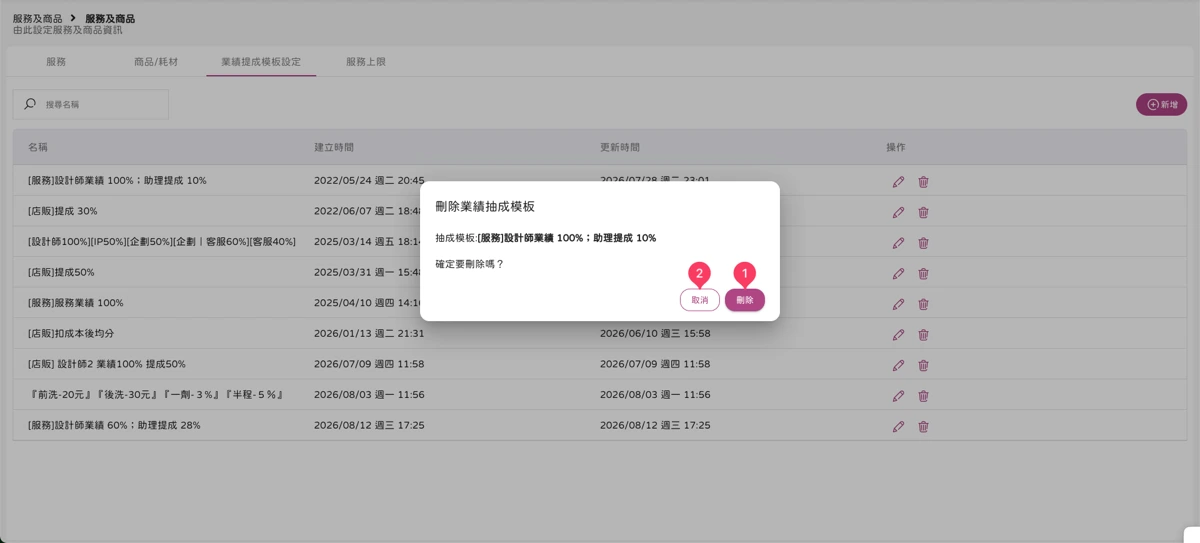1200x543 pixels.
Task: Select row name [服務]服務業績 100%
Action: [76, 303]
